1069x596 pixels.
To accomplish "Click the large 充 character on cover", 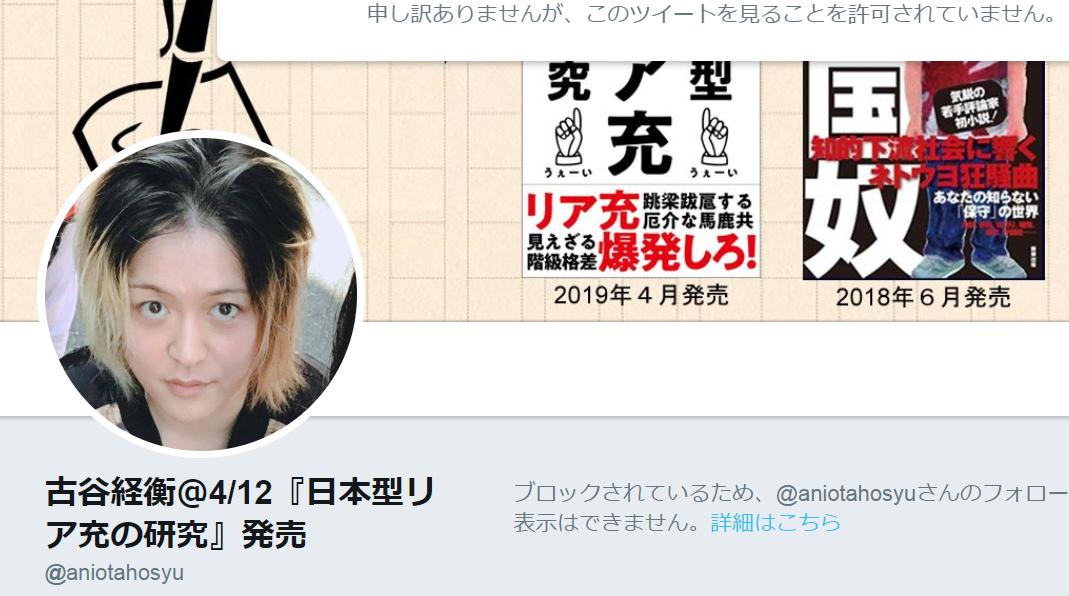I will pyautogui.click(x=640, y=143).
